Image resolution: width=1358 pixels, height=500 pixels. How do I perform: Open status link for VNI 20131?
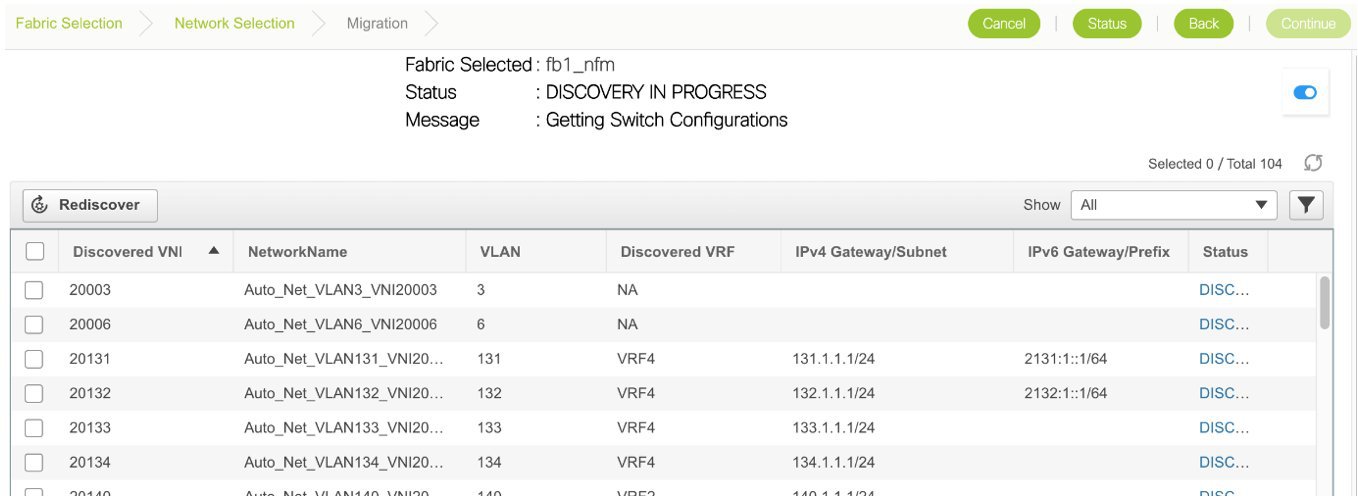1224,359
